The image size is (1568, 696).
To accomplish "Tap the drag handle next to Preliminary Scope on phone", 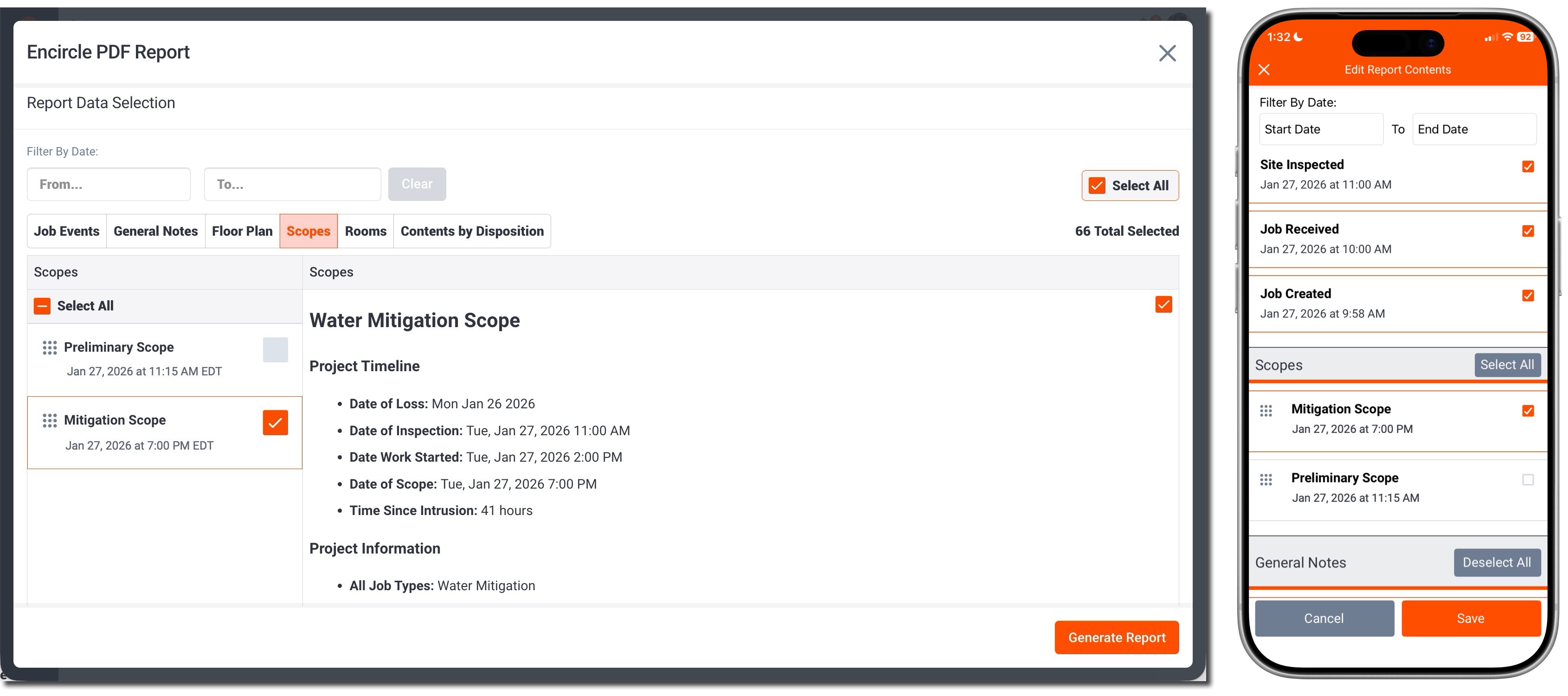I will pyautogui.click(x=1267, y=479).
